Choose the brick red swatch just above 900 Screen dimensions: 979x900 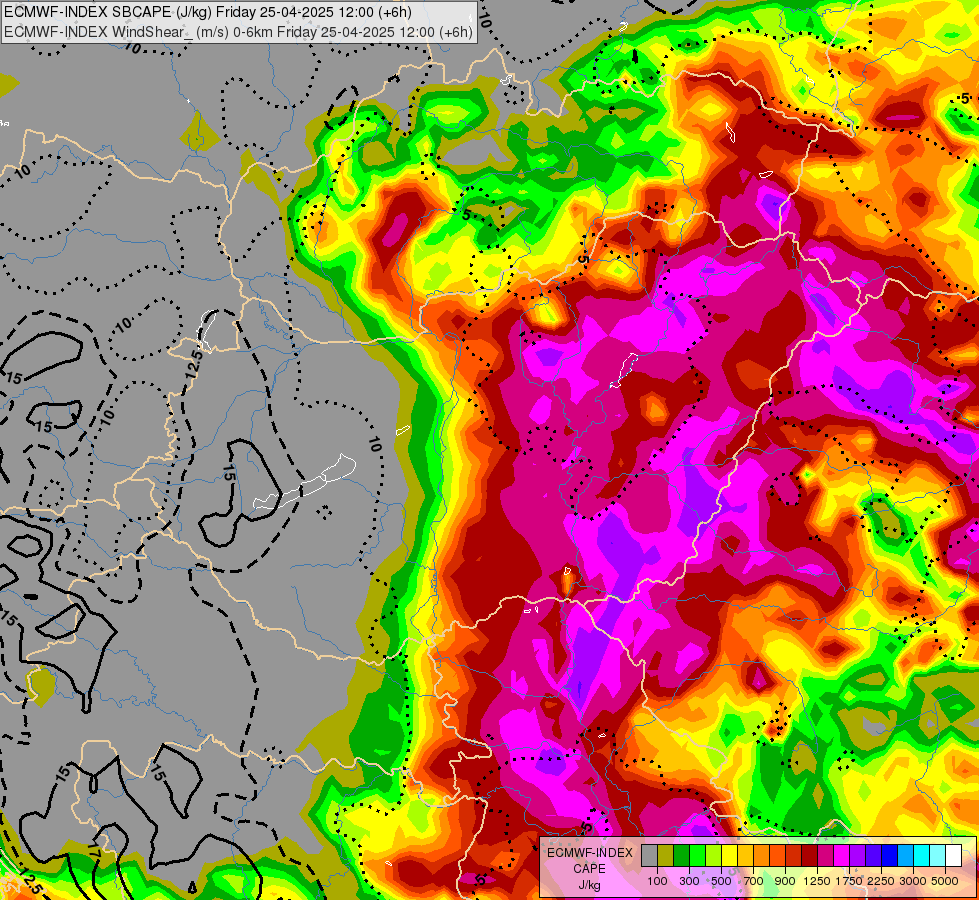click(x=794, y=855)
